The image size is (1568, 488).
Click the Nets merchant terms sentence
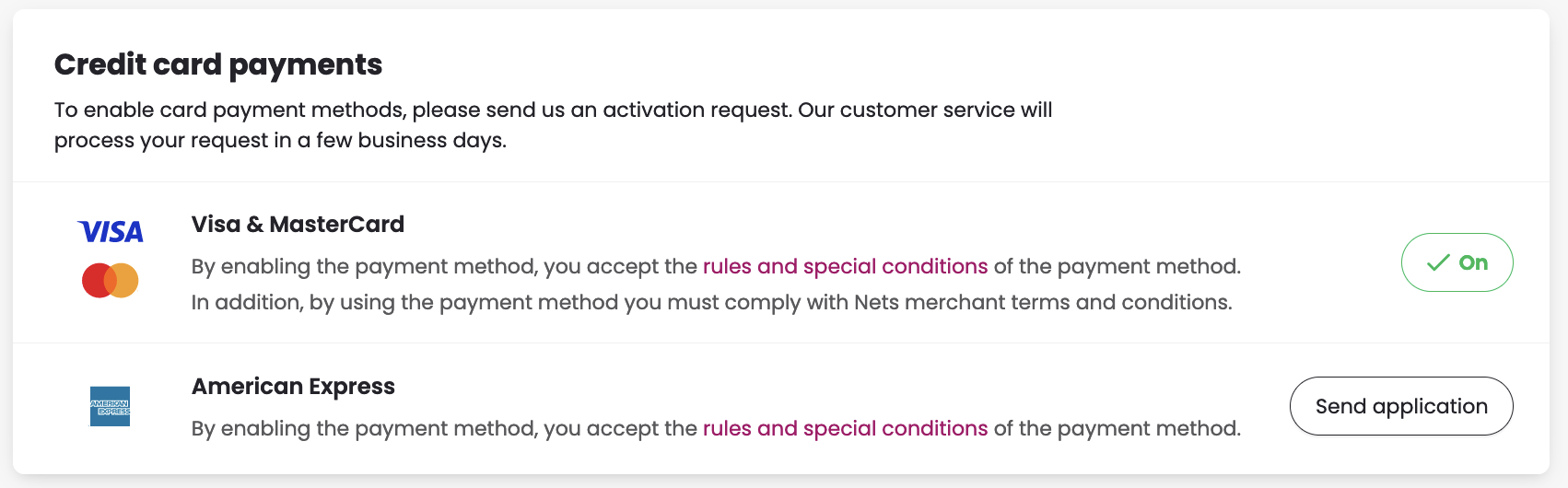(x=711, y=302)
